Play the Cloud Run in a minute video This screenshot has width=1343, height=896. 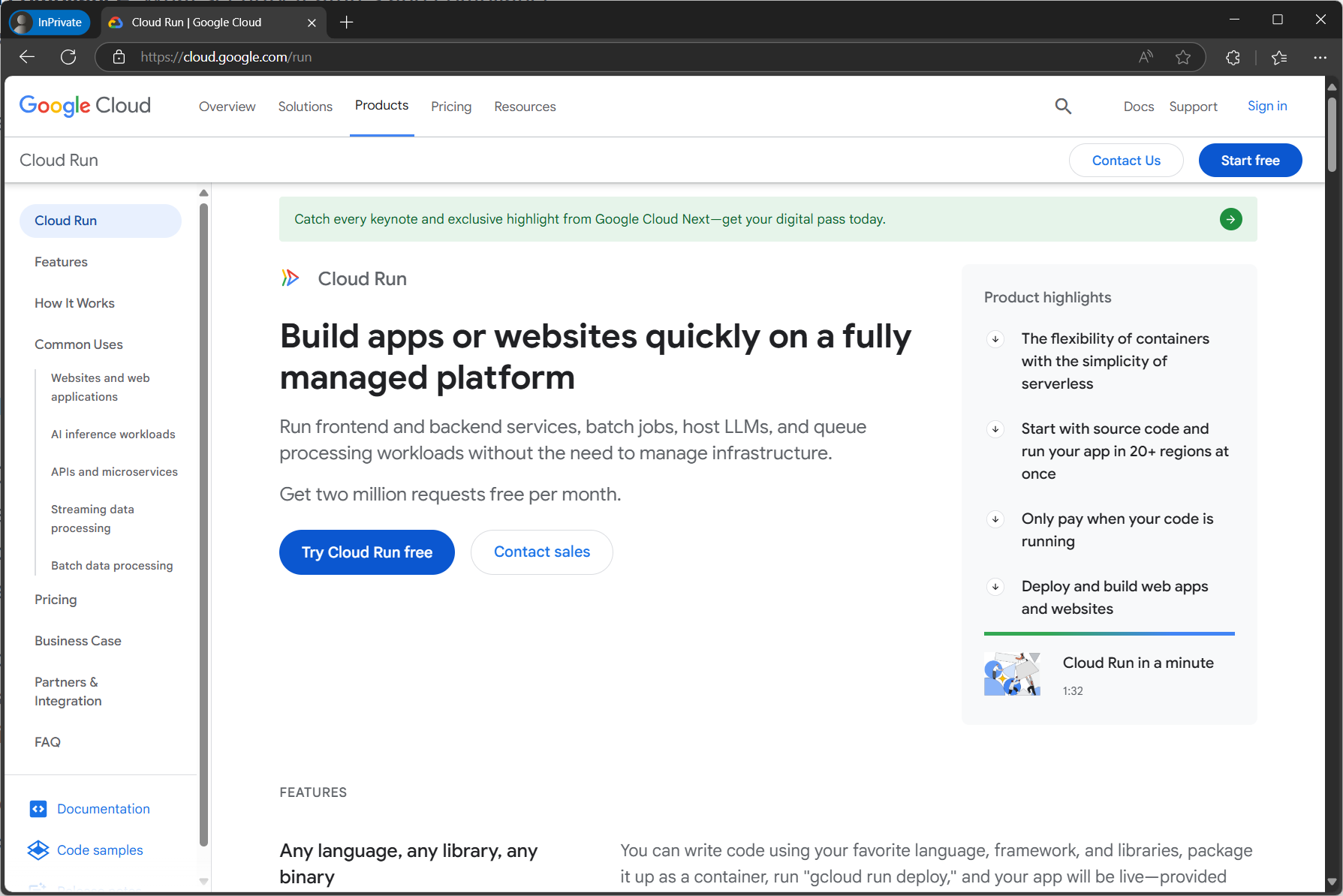click(x=1012, y=673)
